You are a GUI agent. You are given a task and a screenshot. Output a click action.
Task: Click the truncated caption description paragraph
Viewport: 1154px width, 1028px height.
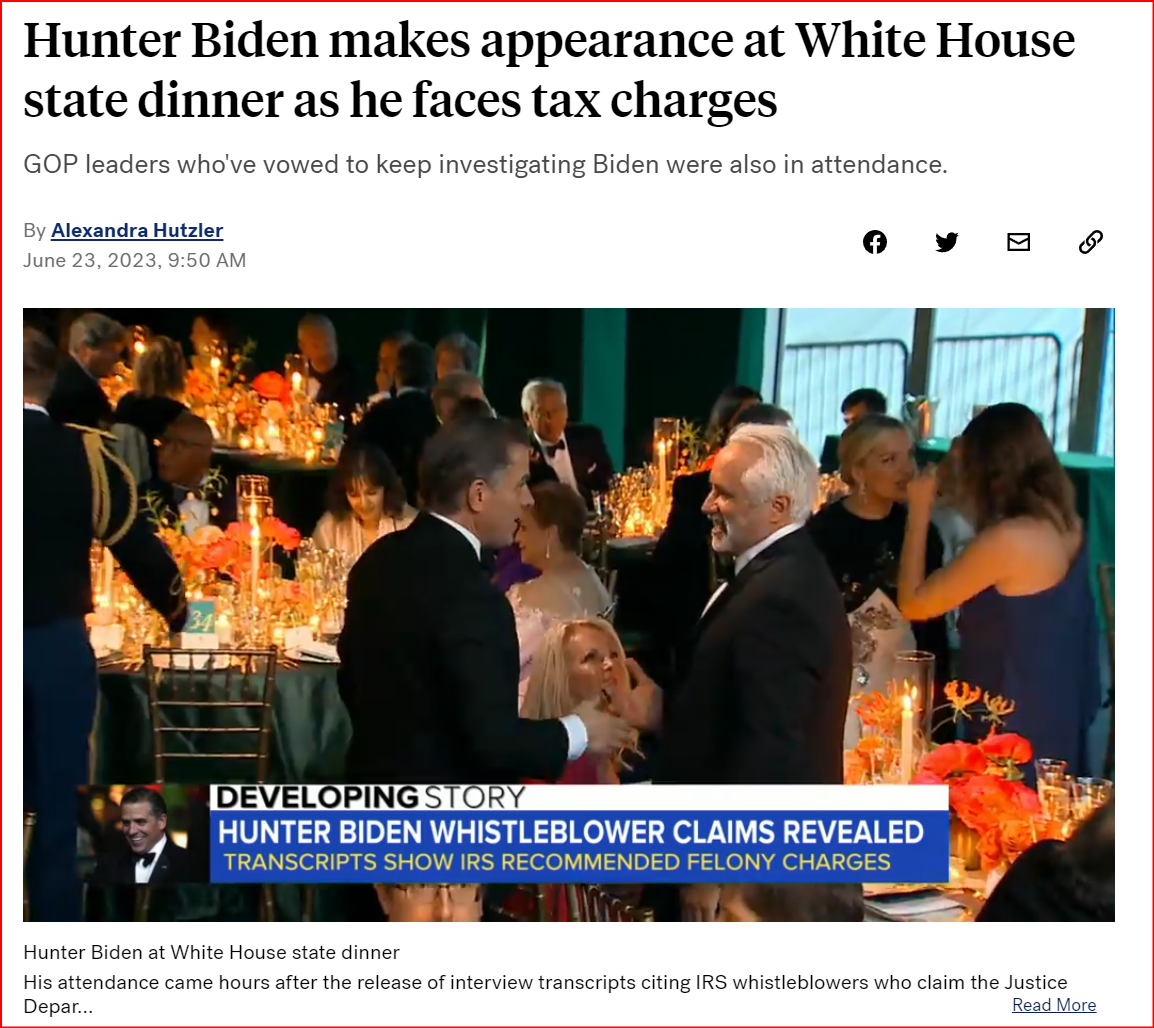tap(545, 994)
